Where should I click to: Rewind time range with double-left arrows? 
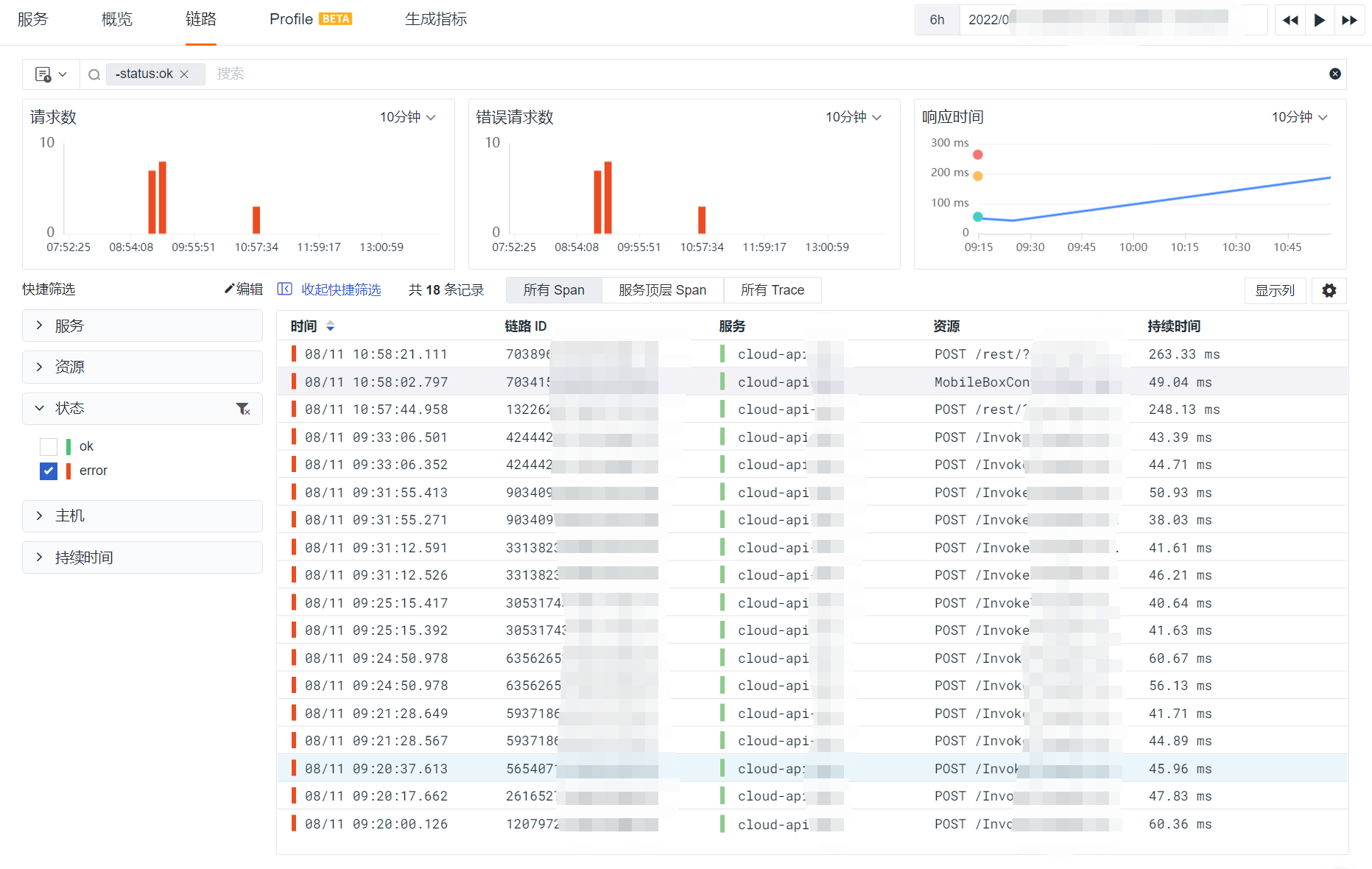coord(1290,21)
